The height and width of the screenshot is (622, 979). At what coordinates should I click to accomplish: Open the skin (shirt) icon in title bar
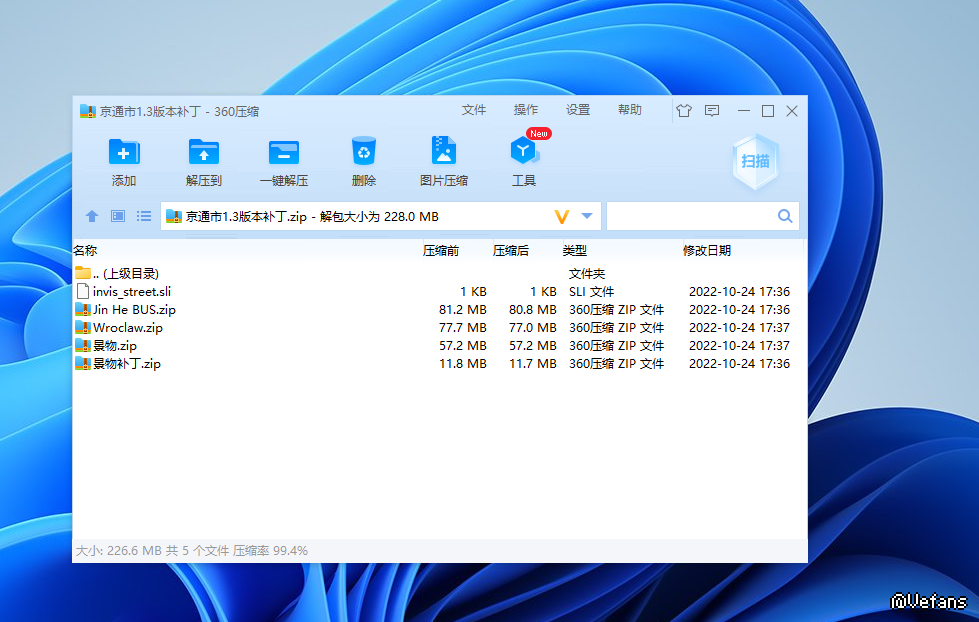(x=684, y=111)
